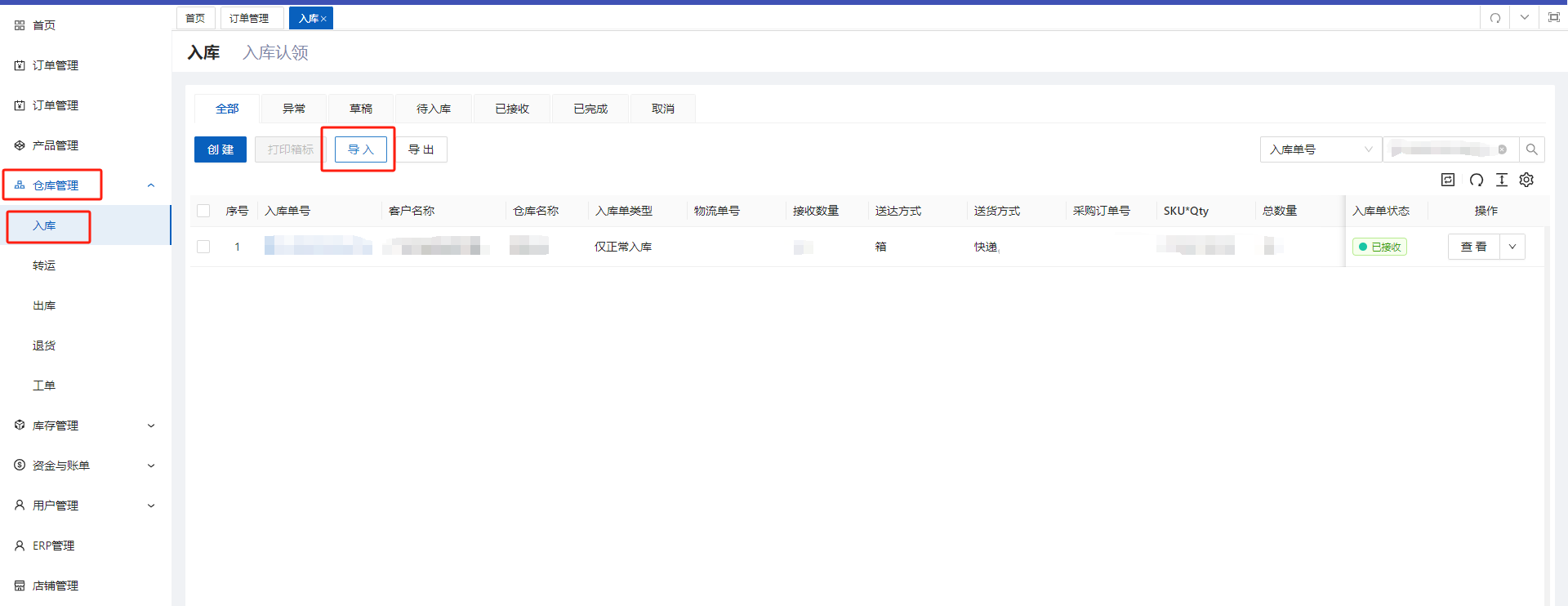Viewport: 1568px width, 606px height.
Task: Click the 入库单类型 column header
Action: (x=624, y=211)
